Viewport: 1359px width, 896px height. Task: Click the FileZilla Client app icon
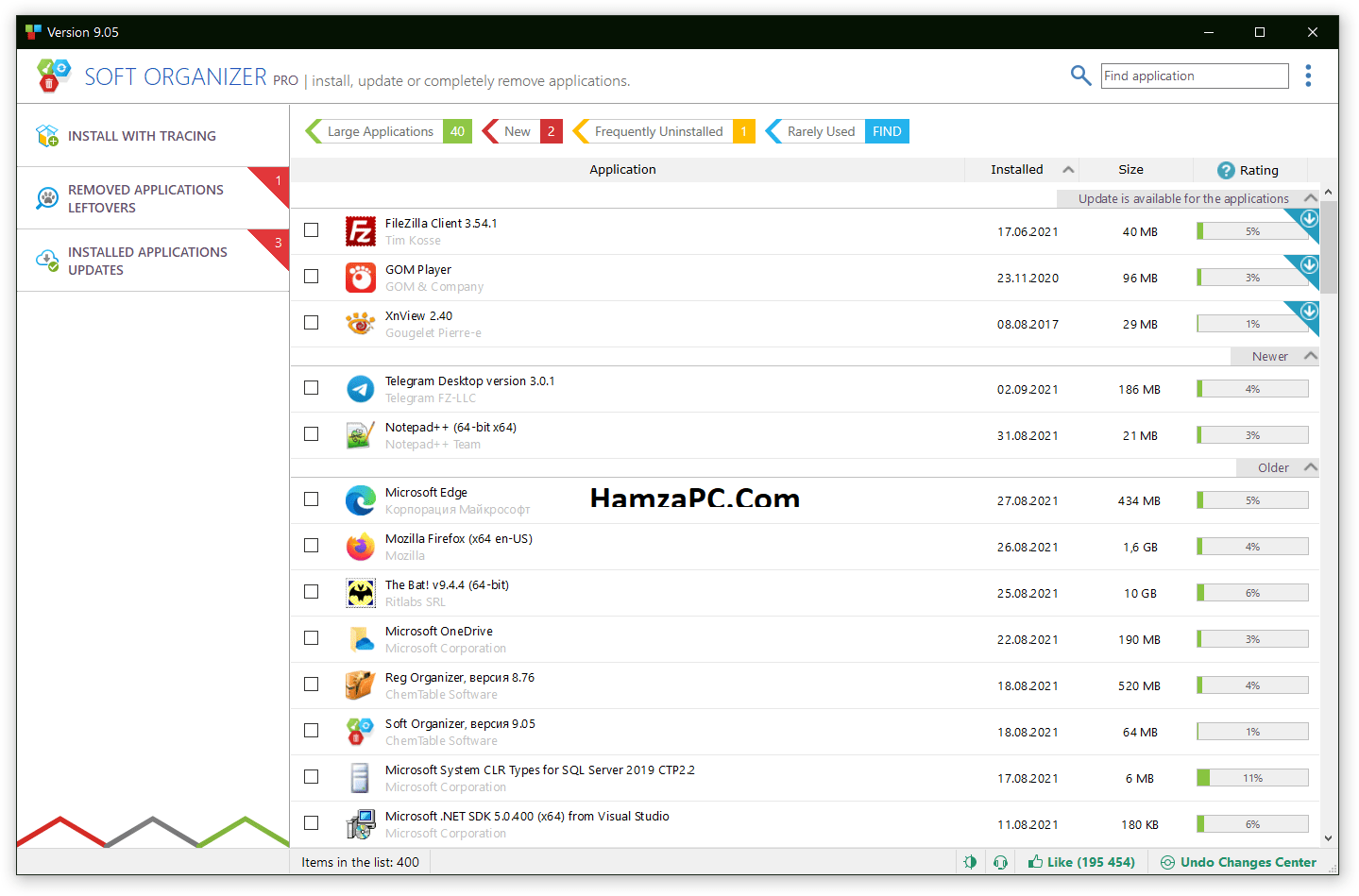(360, 231)
